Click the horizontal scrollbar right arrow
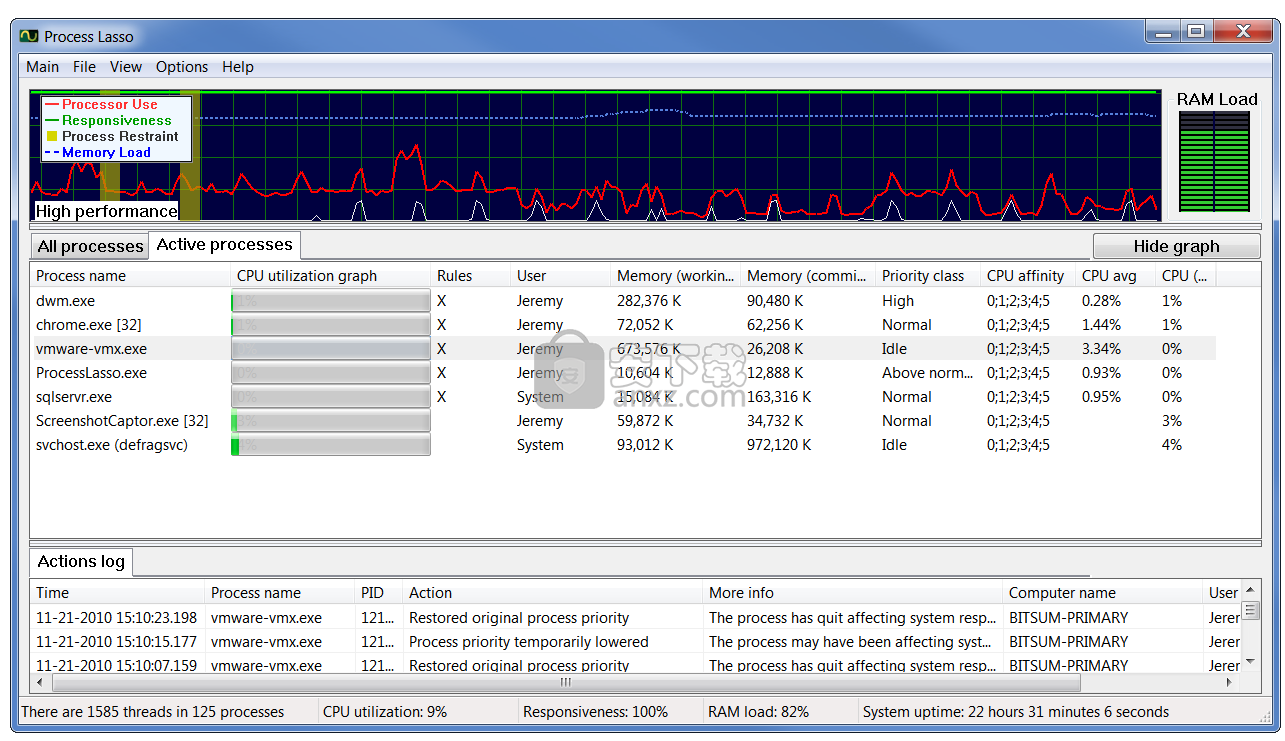Screen dimensions: 1285x741 tap(1230, 683)
